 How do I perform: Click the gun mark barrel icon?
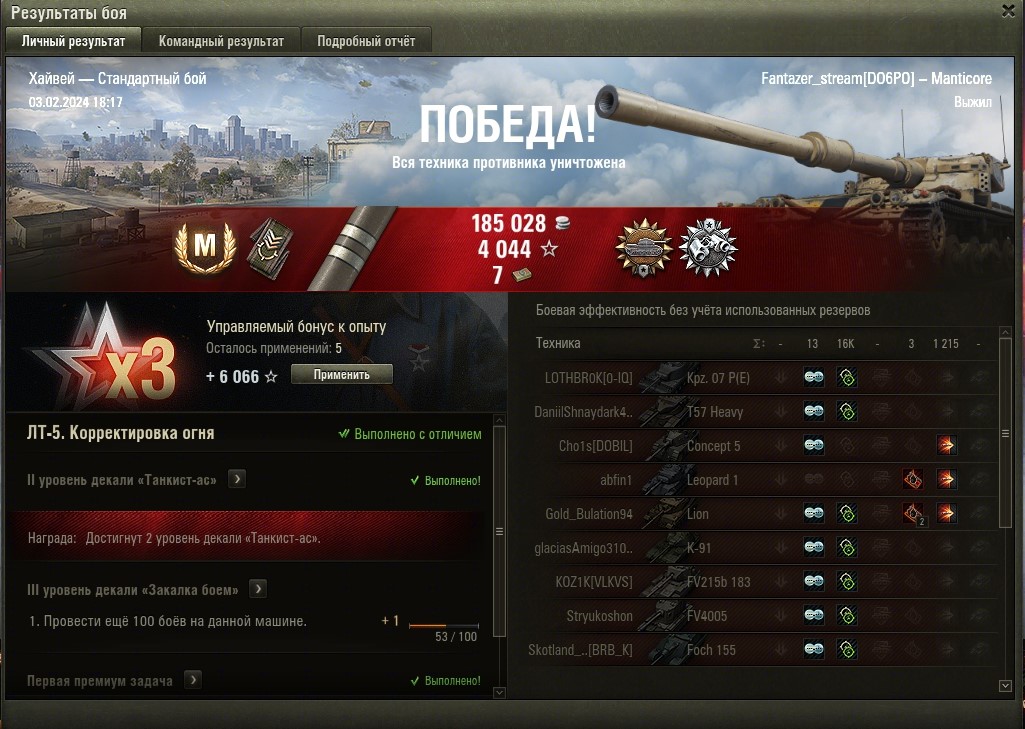(352, 248)
